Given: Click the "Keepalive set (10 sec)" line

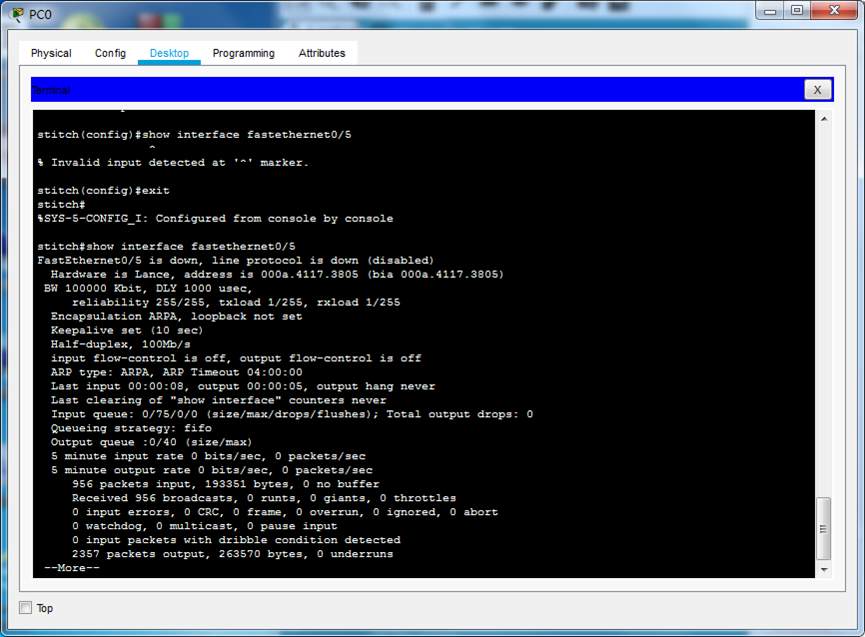Looking at the screenshot, I should [127, 330].
